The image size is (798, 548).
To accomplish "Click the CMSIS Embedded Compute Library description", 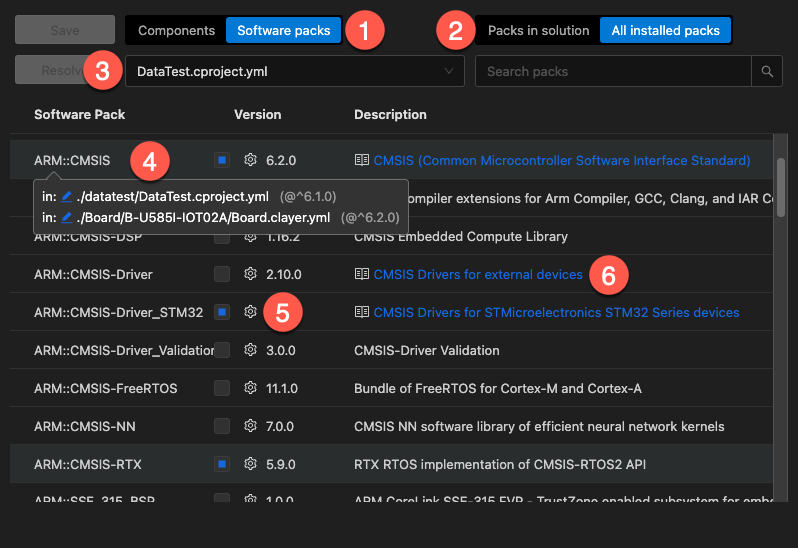I will [461, 237].
